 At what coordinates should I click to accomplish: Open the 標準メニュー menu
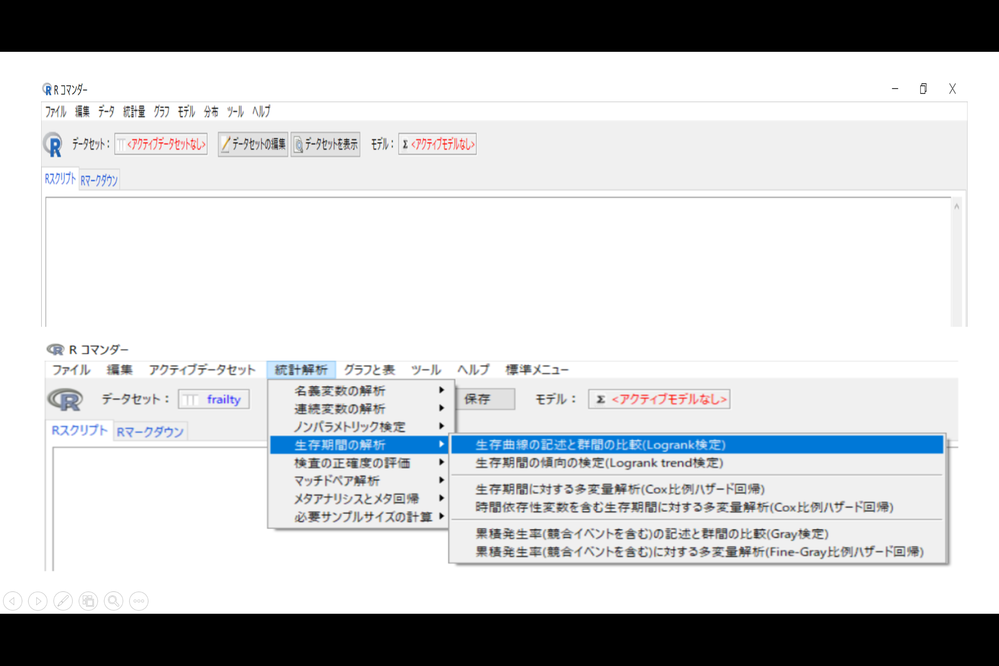click(537, 370)
